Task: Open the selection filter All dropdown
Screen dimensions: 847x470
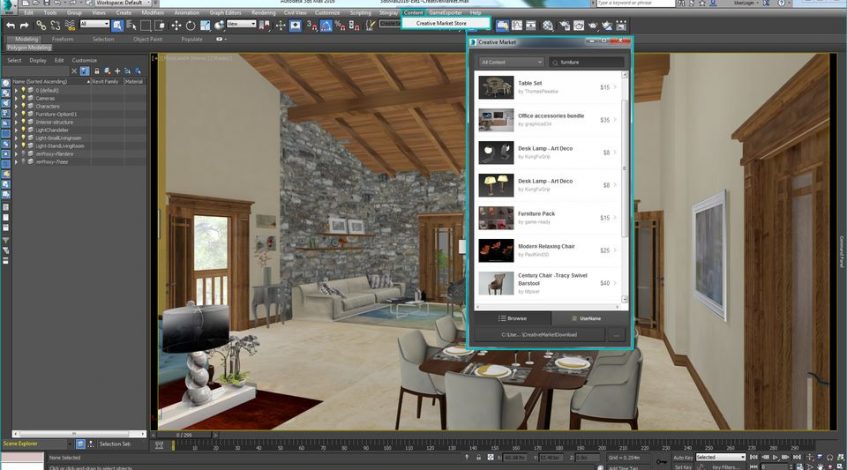Action: pos(94,24)
